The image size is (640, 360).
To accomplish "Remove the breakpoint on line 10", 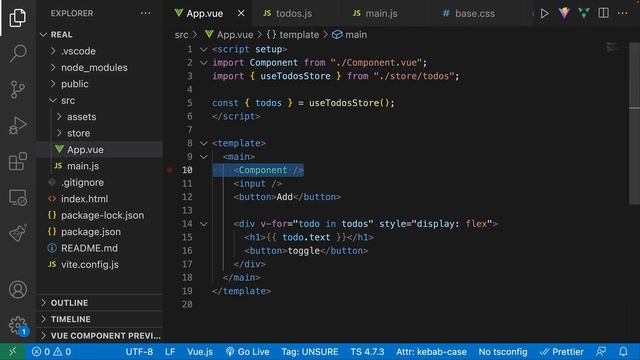I will coord(169,170).
